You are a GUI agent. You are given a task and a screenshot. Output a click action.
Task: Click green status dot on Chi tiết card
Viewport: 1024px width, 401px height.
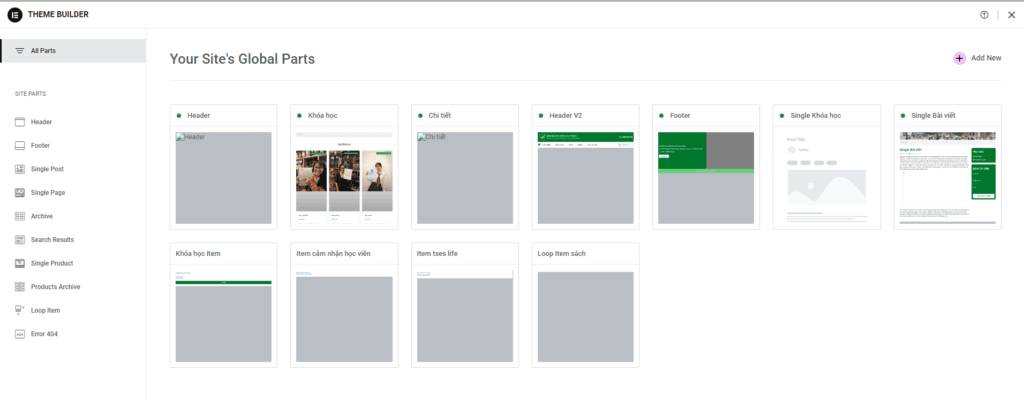421,116
